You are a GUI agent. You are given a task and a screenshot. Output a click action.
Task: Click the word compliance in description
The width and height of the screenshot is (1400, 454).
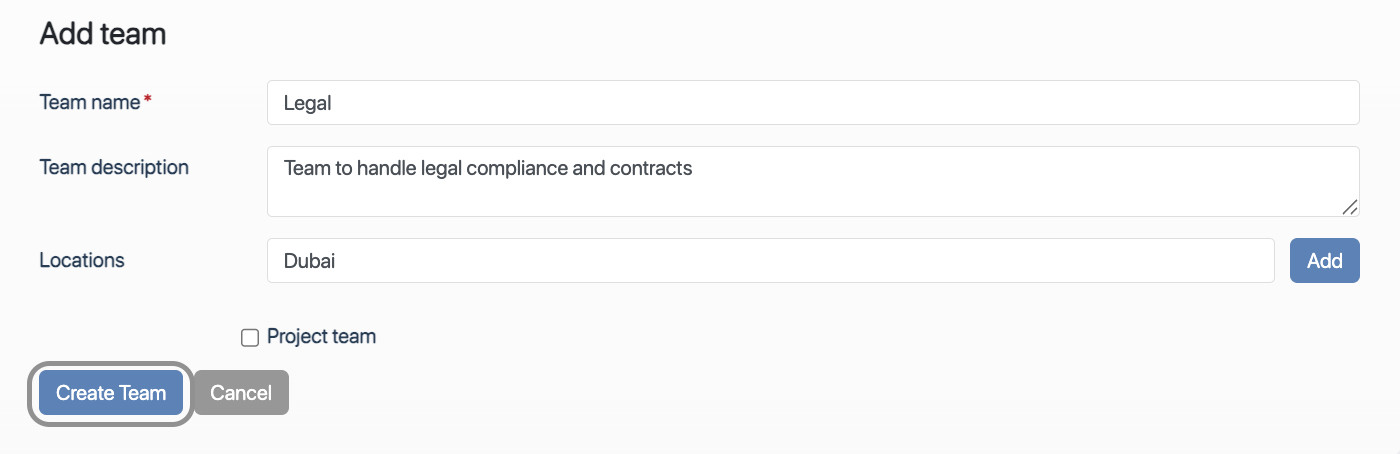pos(517,168)
